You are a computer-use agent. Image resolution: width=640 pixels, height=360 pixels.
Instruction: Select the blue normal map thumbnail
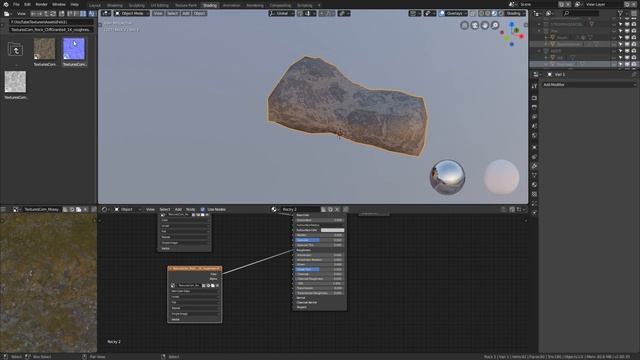pyautogui.click(x=74, y=49)
